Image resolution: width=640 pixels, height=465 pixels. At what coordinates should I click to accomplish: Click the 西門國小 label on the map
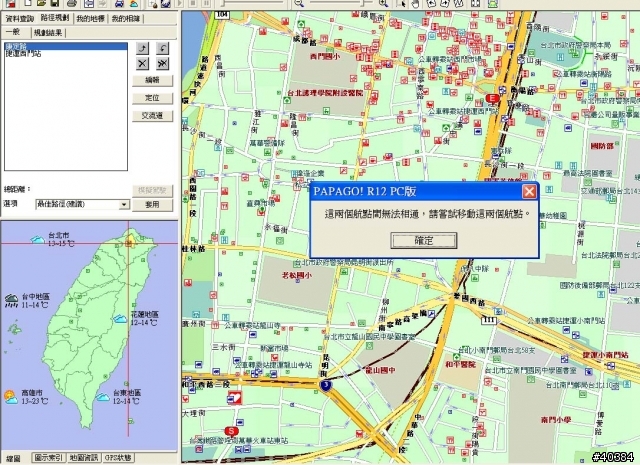[x=324, y=57]
